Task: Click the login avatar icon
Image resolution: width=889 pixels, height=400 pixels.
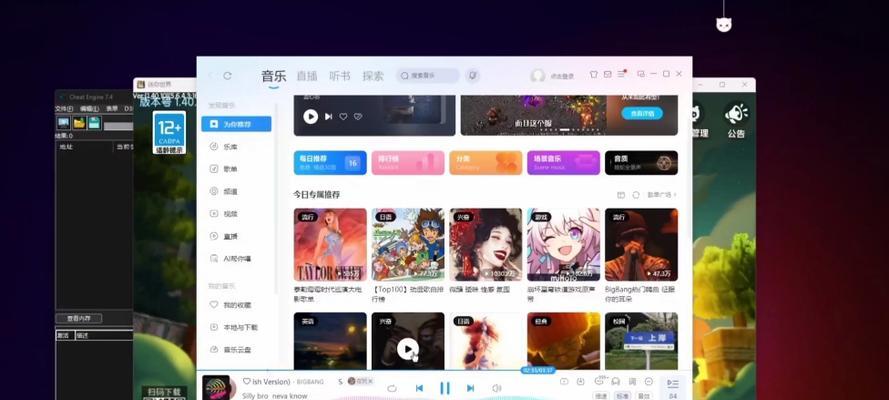Action: coord(537,75)
